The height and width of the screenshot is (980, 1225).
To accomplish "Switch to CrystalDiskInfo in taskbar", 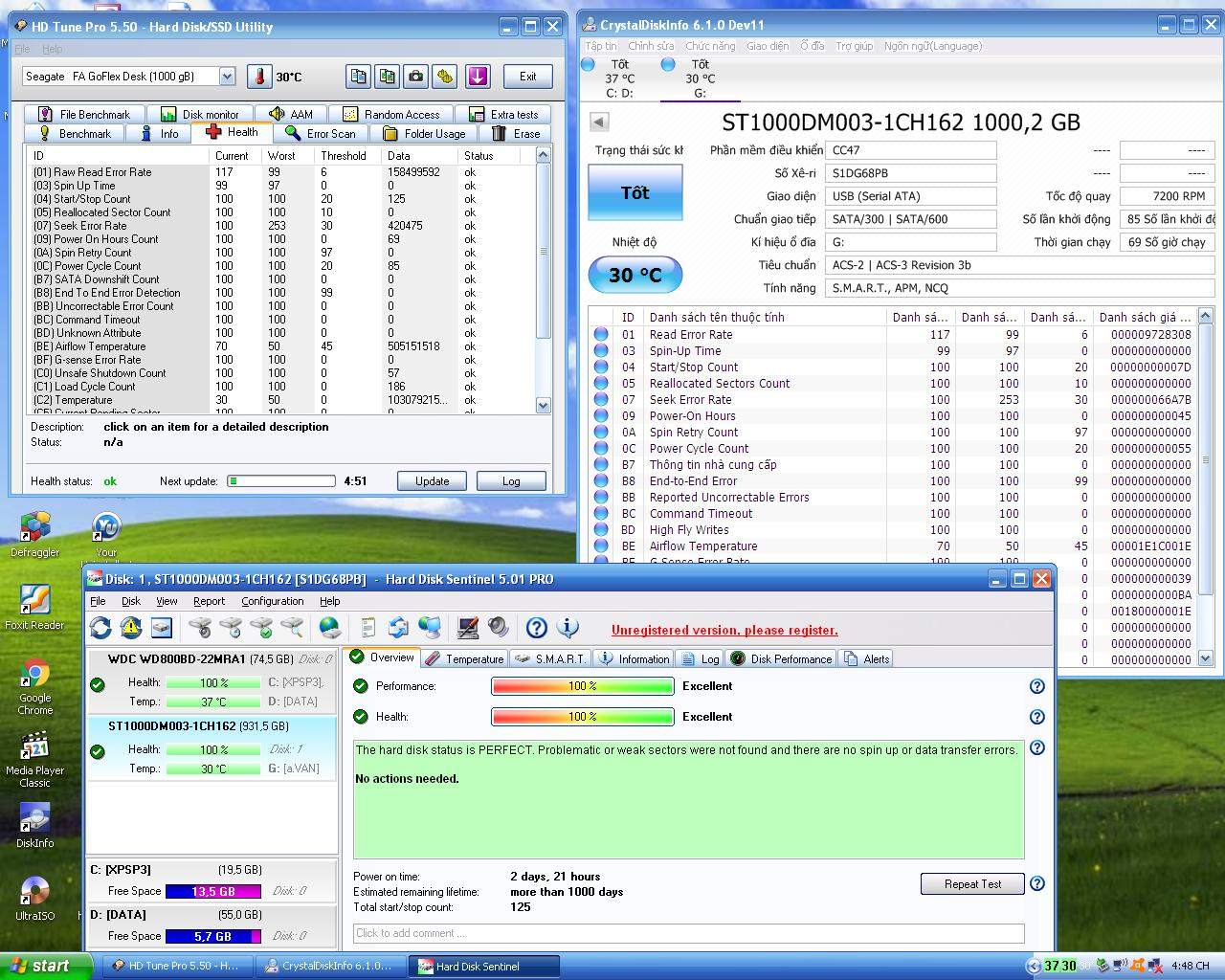I will tap(329, 966).
